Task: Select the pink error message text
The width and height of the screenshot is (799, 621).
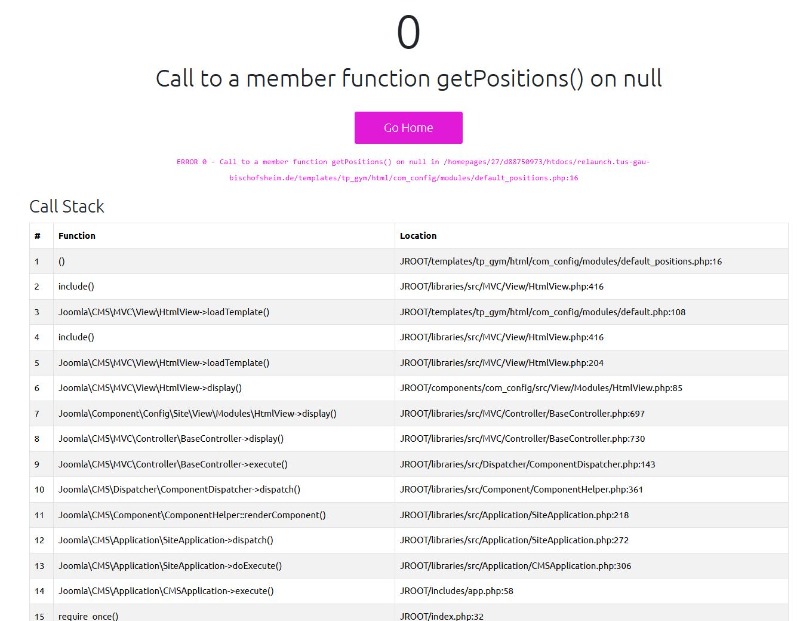Action: [x=413, y=170]
